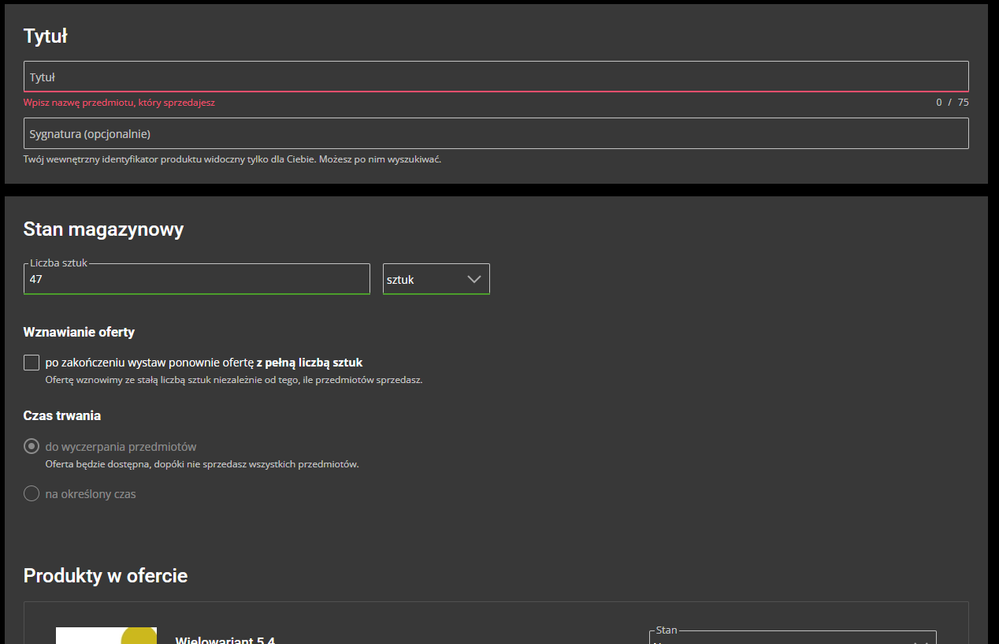
Task: Focus the Sygnatura (opcjonalnie) field
Action: [x=495, y=134]
